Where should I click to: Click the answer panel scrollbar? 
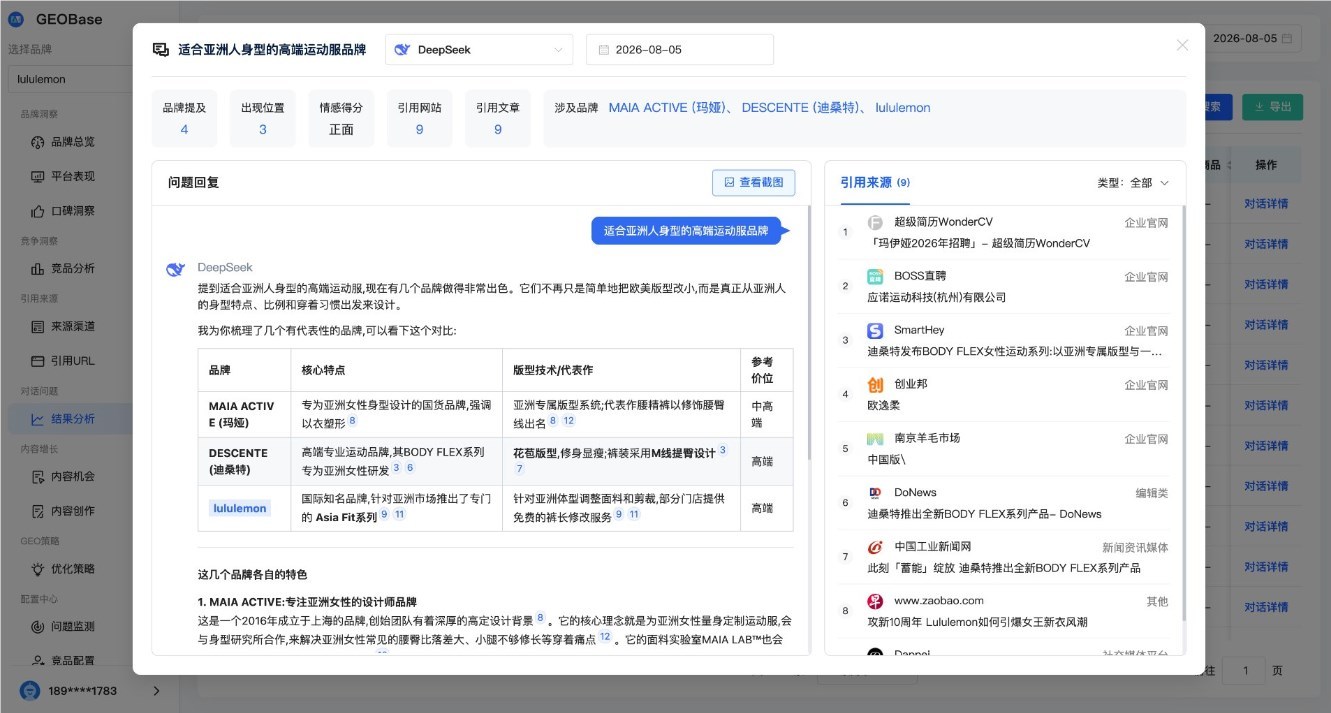click(808, 332)
